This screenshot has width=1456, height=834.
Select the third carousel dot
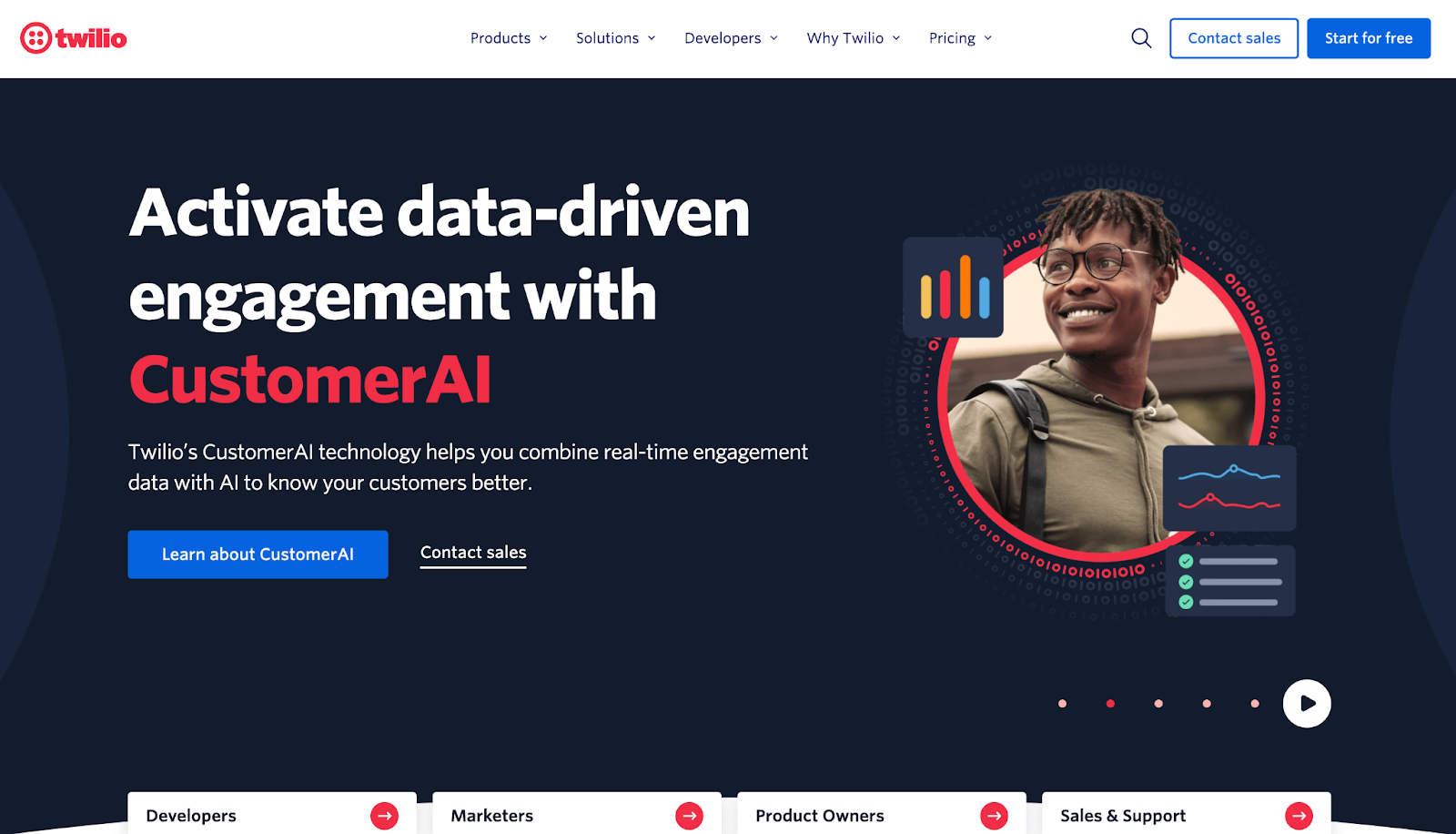1158,704
